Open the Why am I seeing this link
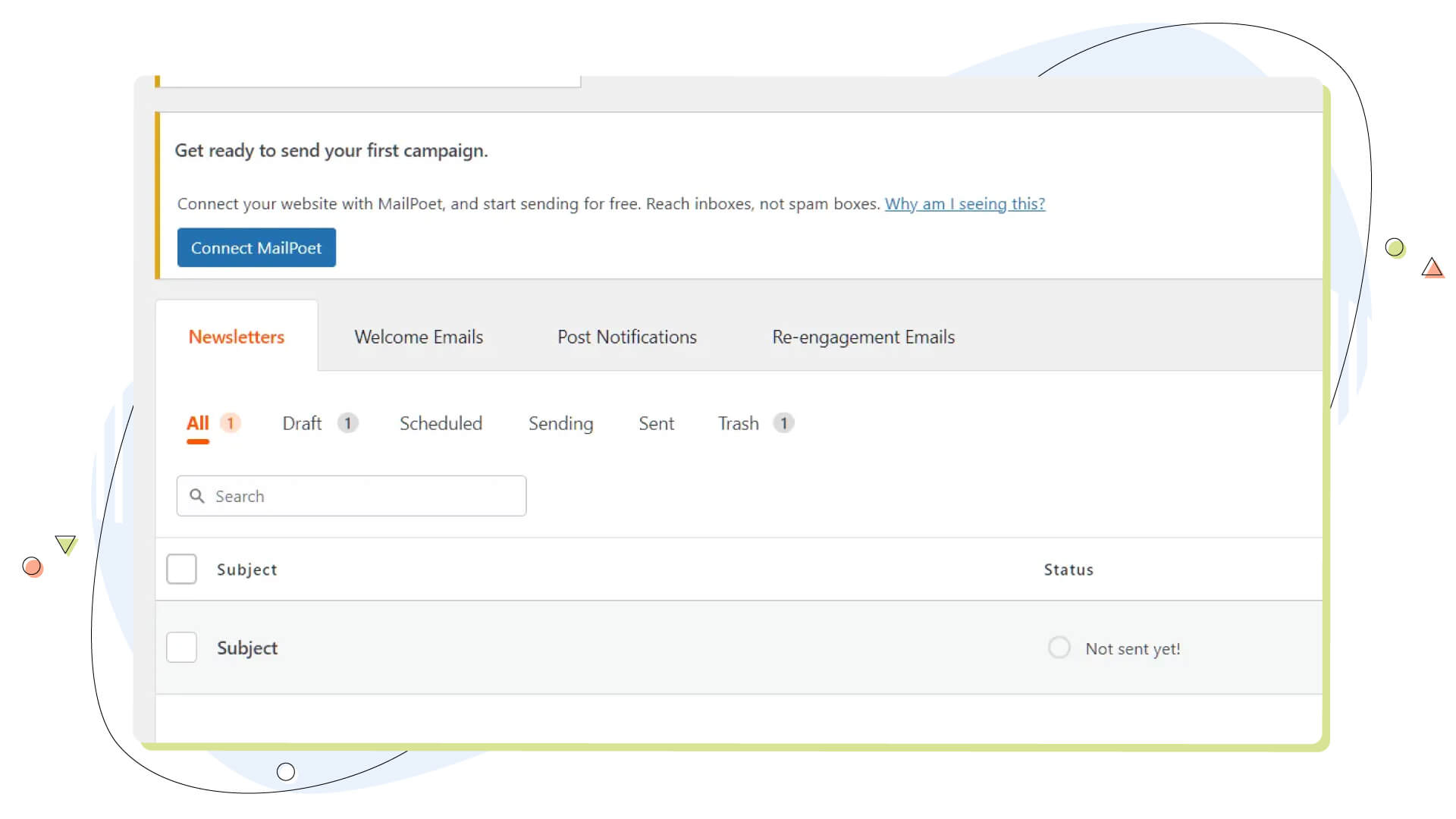The height and width of the screenshot is (819, 1456). tap(965, 203)
